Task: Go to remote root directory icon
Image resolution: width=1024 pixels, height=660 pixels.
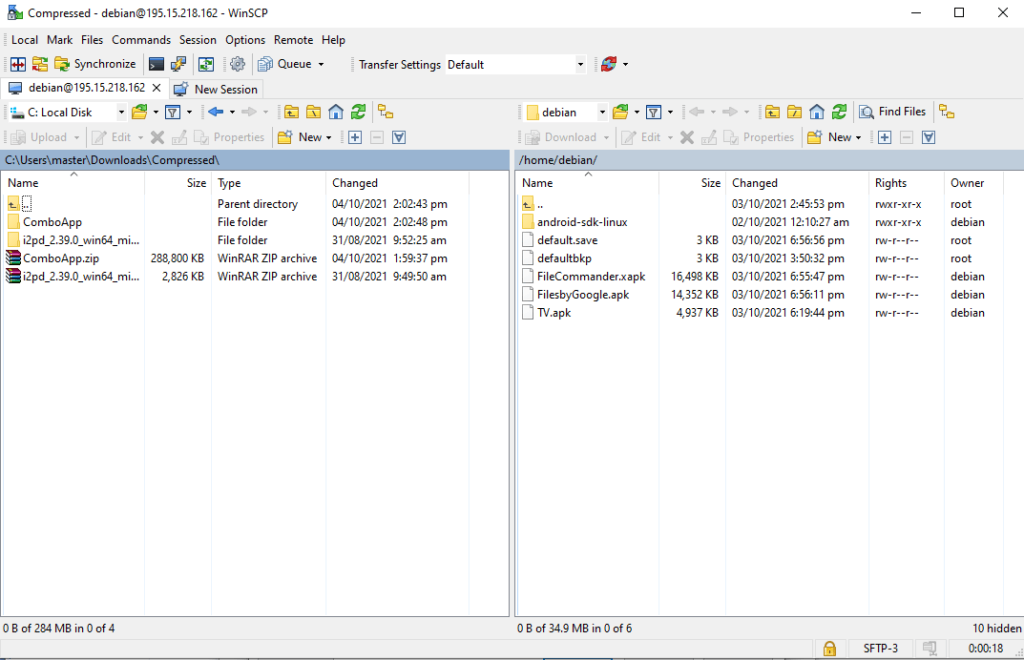Action: pos(794,112)
